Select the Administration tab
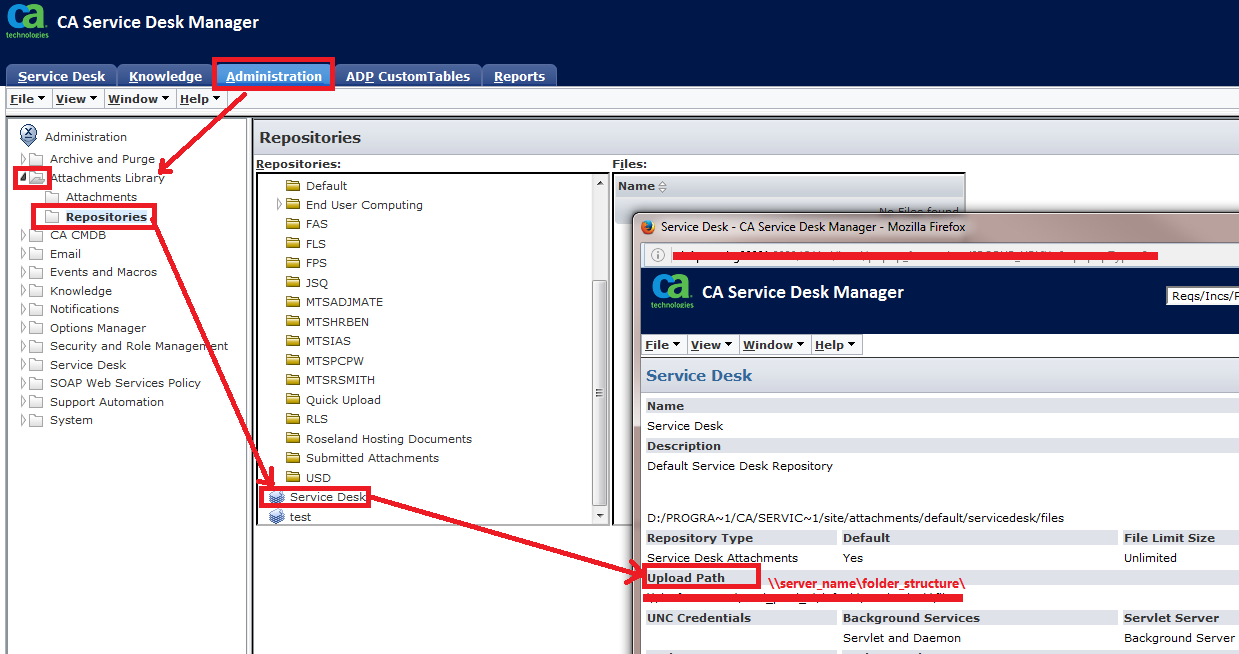The image size is (1239, 654). [x=274, y=76]
